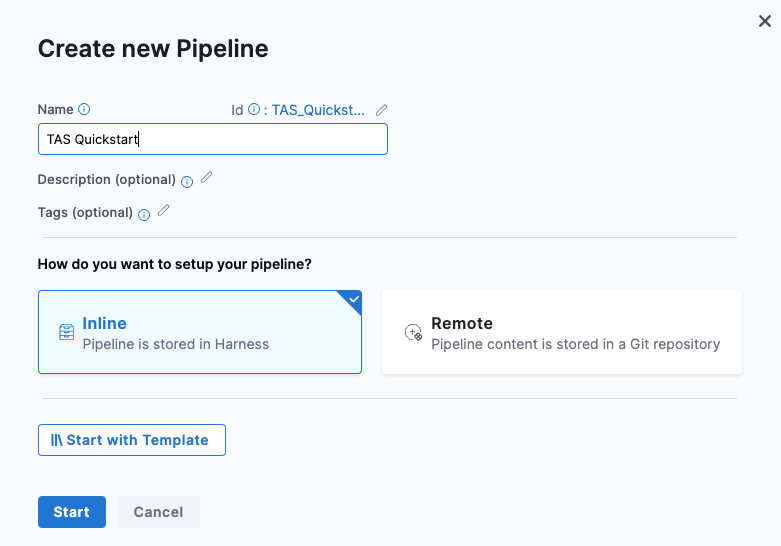The width and height of the screenshot is (781, 546).
Task: Expand the Tags (optional) field
Action: pyautogui.click(x=85, y=212)
